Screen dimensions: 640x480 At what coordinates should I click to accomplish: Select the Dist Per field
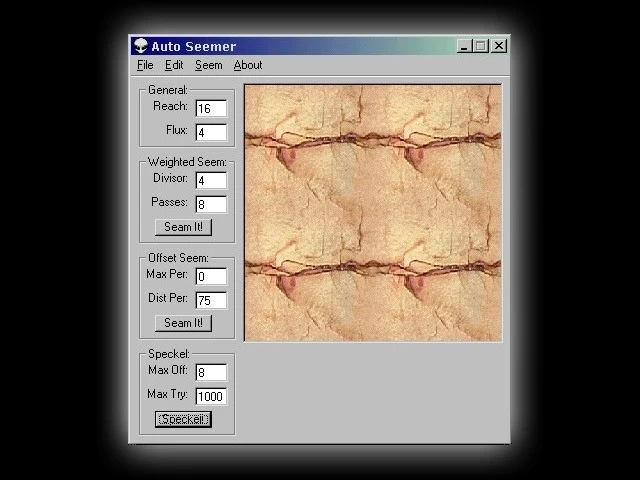(x=211, y=300)
